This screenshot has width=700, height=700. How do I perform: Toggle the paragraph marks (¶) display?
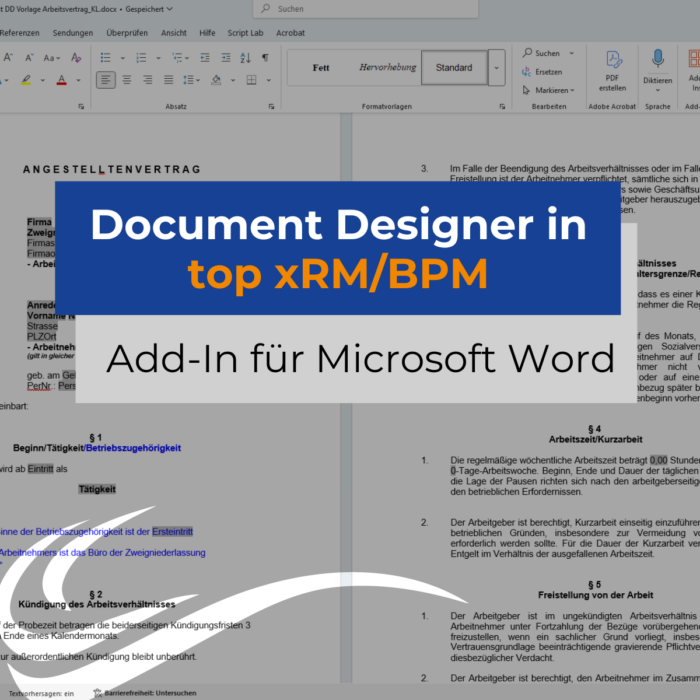(x=265, y=57)
